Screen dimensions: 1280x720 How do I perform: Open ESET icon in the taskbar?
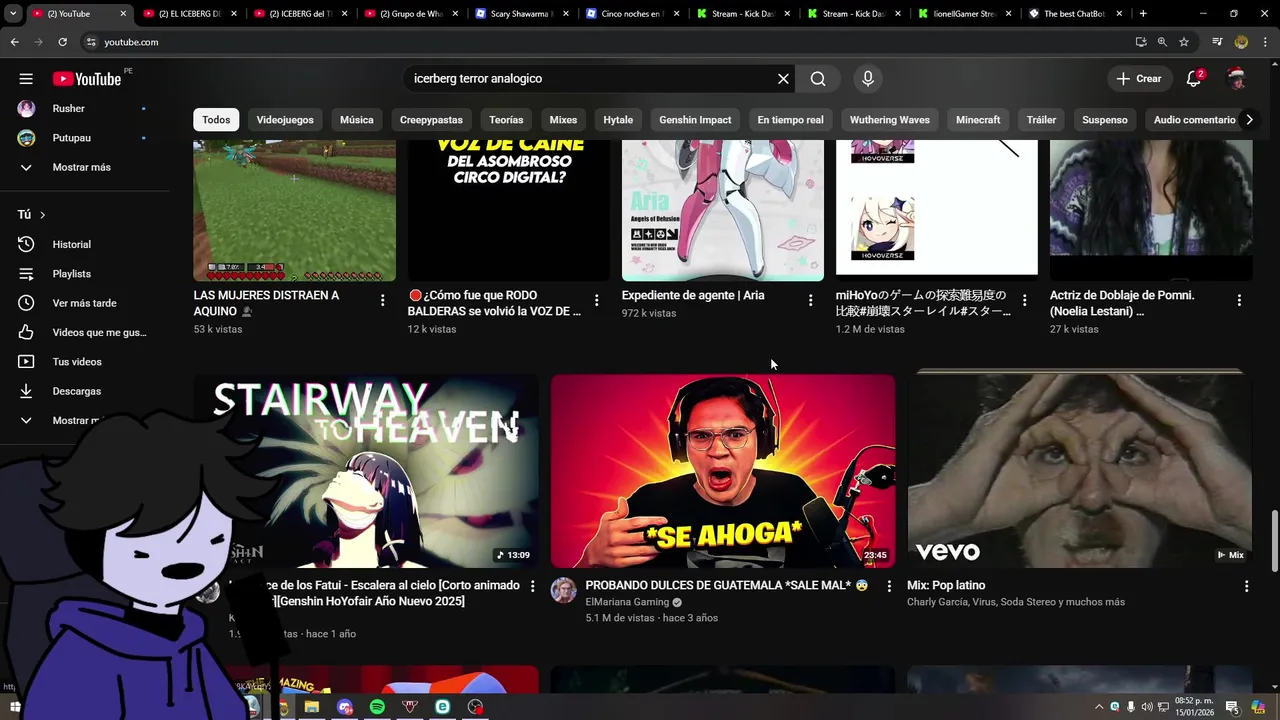tap(442, 707)
